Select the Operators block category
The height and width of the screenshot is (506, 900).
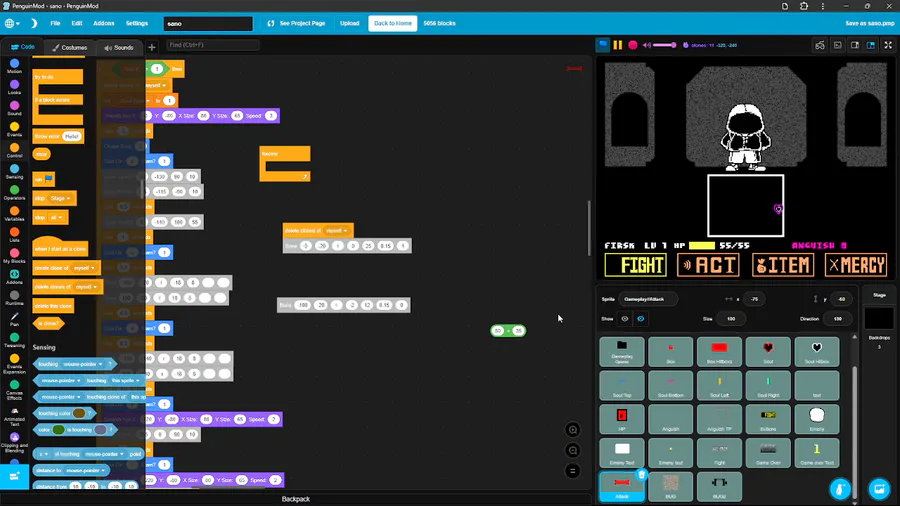14,193
